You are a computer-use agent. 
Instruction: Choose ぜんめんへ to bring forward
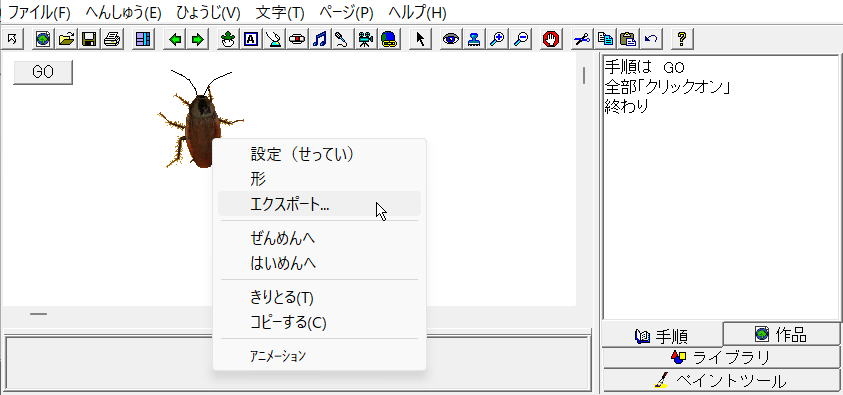319,238
